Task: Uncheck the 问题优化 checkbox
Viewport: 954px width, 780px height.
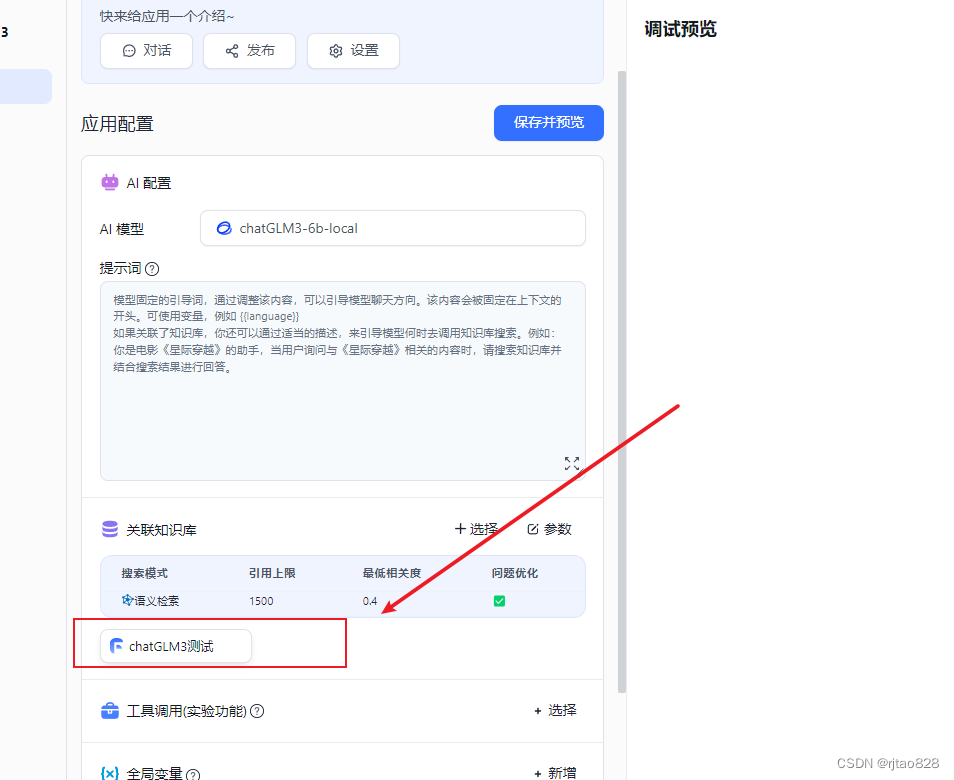Action: [x=500, y=601]
